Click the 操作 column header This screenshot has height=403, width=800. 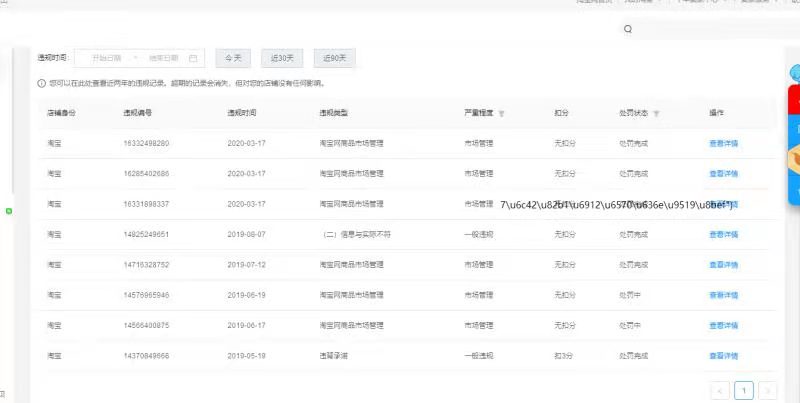pyautogui.click(x=716, y=113)
